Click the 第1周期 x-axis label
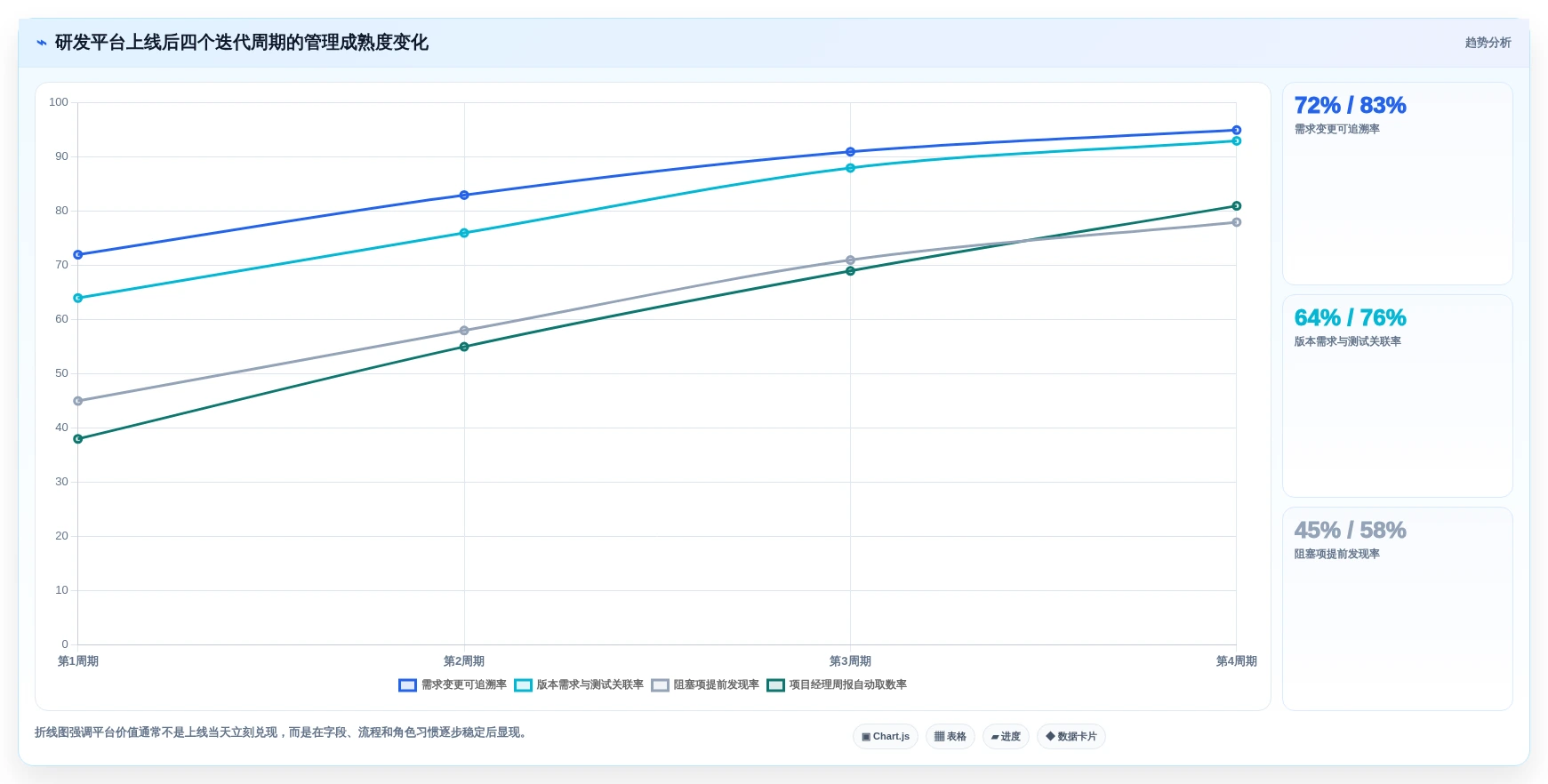Viewport: 1548px width, 784px height. coord(78,661)
